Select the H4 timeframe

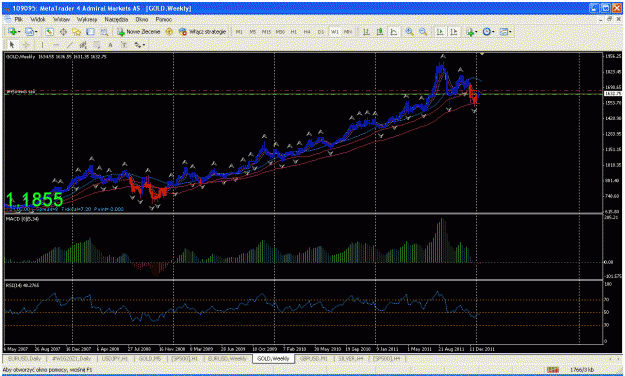coord(307,32)
